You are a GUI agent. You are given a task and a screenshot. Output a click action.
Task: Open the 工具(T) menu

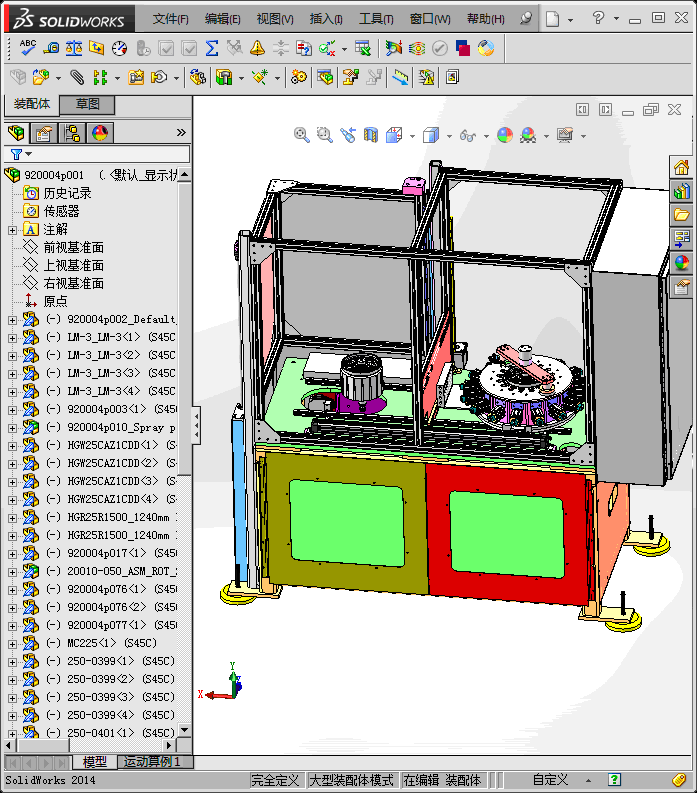coord(376,19)
